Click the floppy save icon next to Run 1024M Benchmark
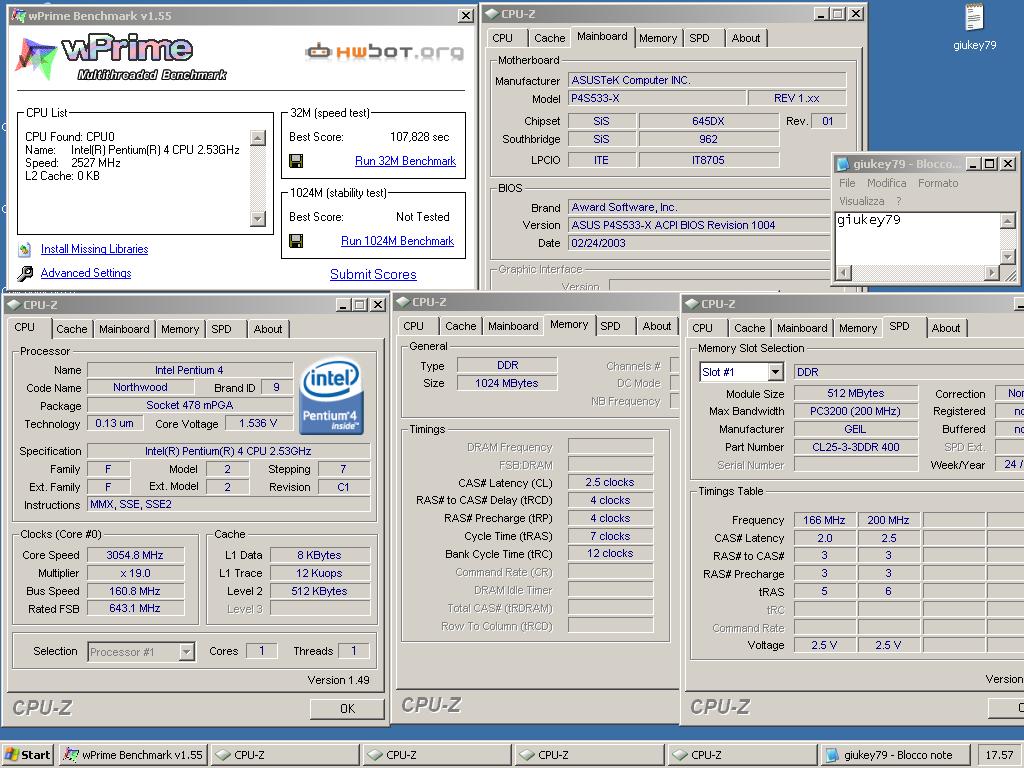 click(x=296, y=242)
